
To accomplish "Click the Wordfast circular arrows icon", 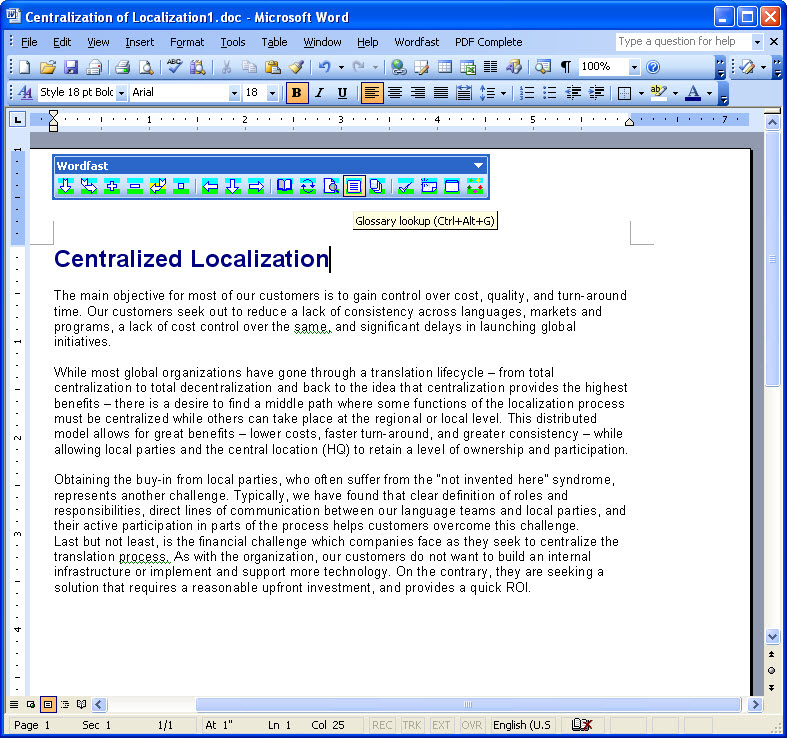I will (308, 186).
